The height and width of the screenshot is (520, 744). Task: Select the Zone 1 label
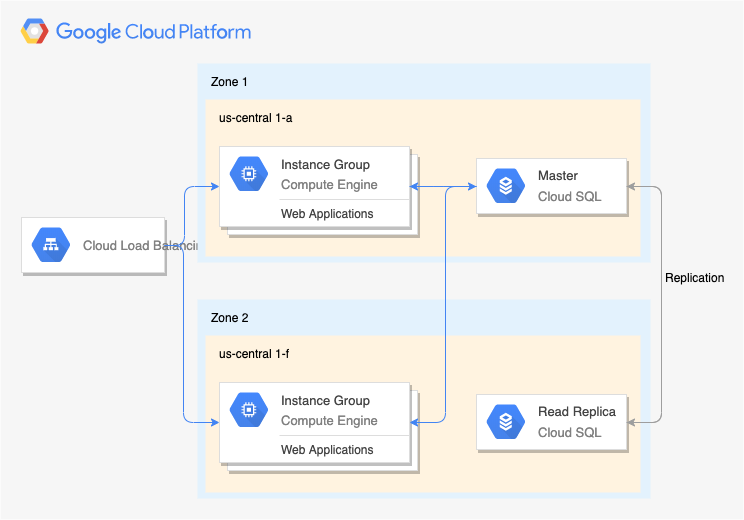[x=229, y=82]
